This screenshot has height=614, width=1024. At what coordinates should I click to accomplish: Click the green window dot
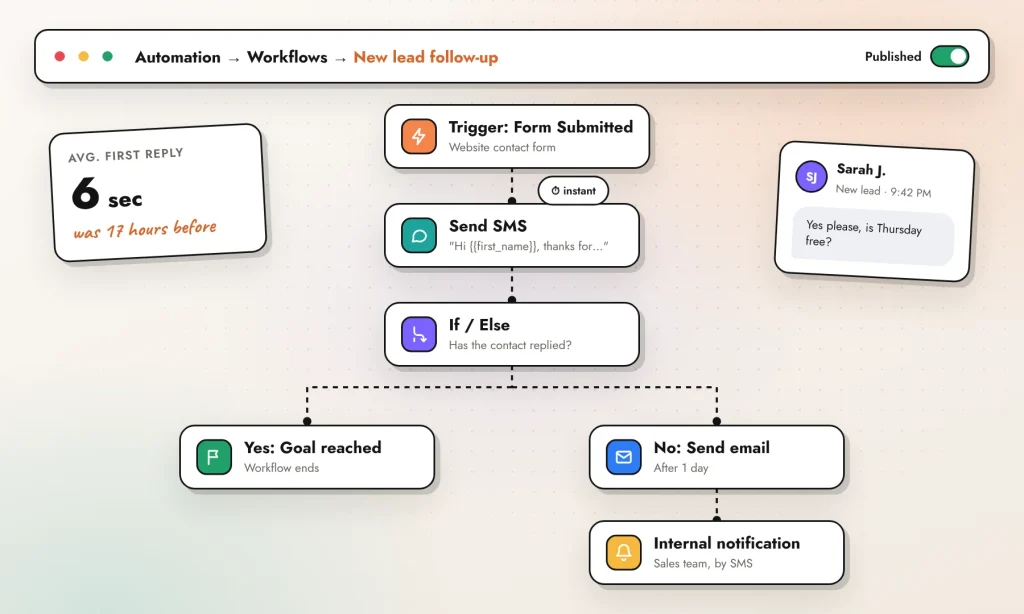tap(107, 56)
